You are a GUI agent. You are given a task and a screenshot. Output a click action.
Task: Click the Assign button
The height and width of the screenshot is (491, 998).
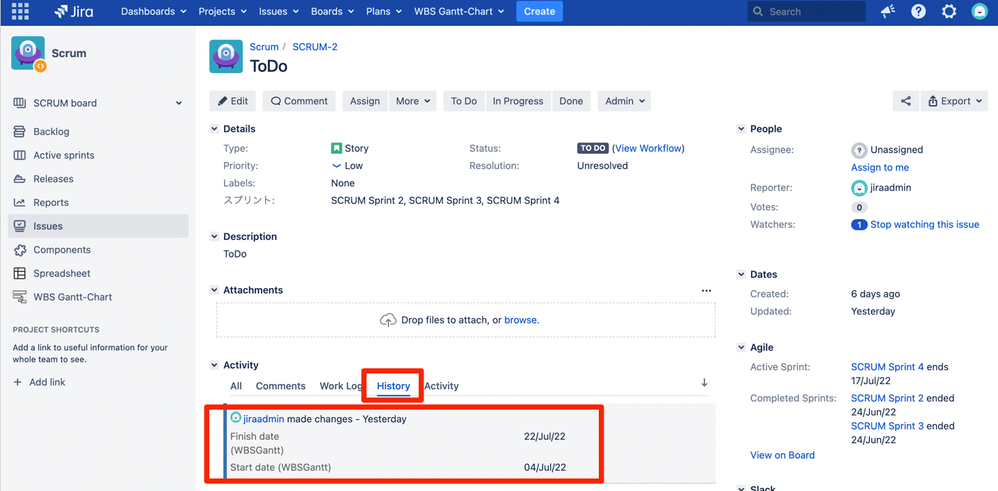click(x=365, y=101)
